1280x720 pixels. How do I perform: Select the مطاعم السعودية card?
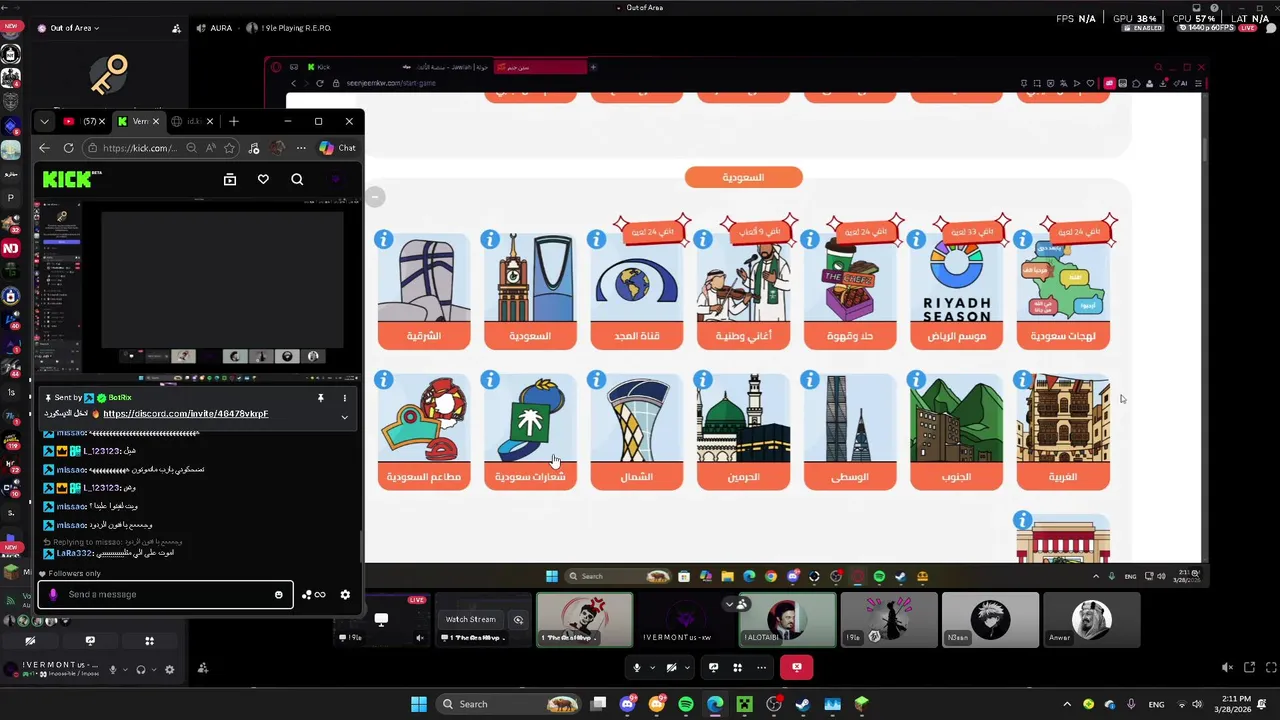tap(424, 432)
